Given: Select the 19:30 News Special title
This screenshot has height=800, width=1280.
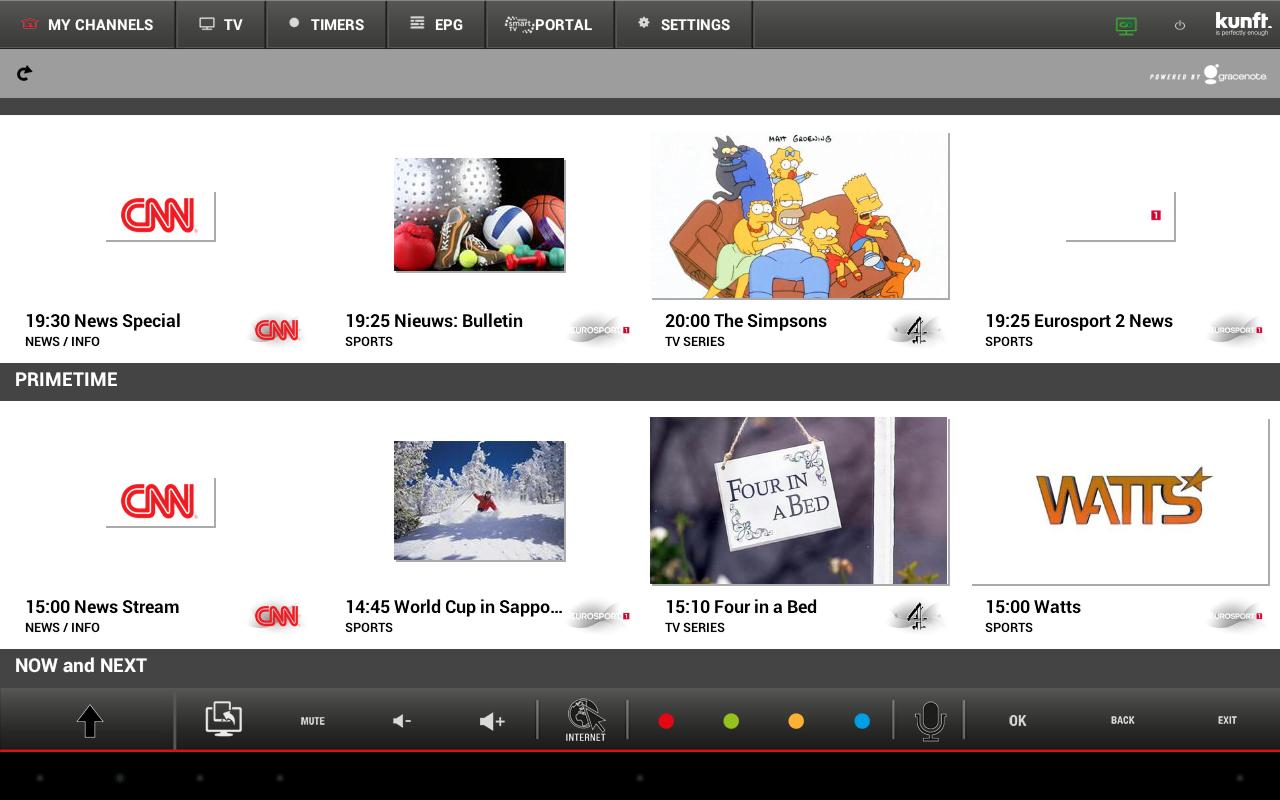Looking at the screenshot, I should click(x=103, y=321).
